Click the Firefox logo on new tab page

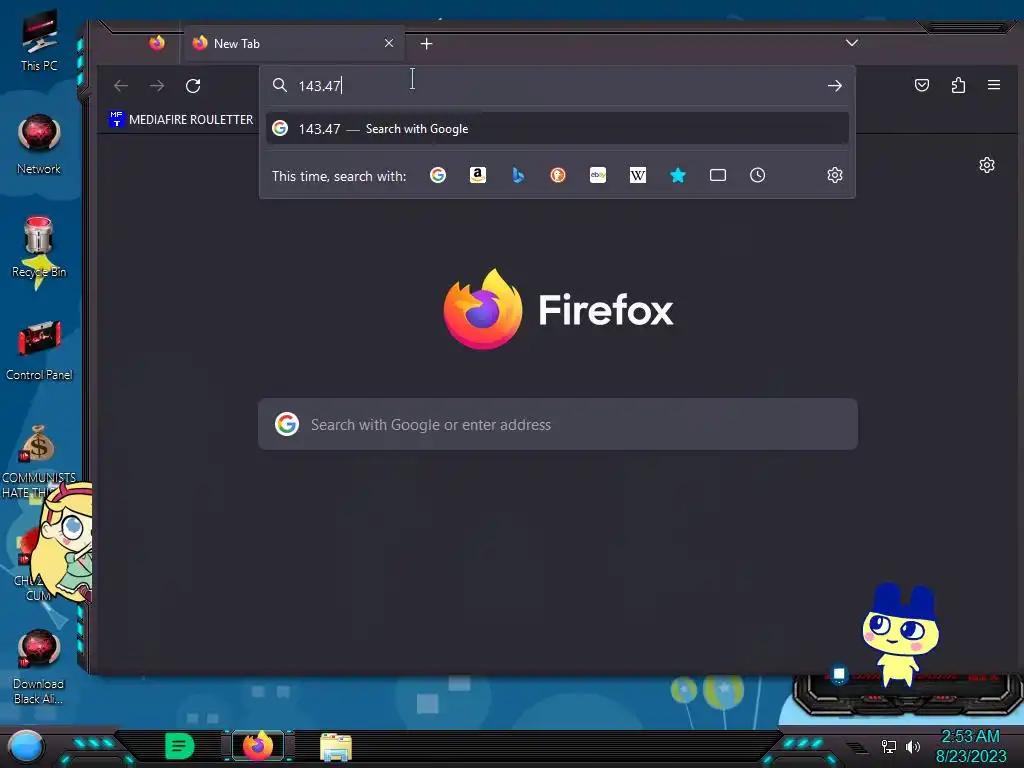(558, 310)
